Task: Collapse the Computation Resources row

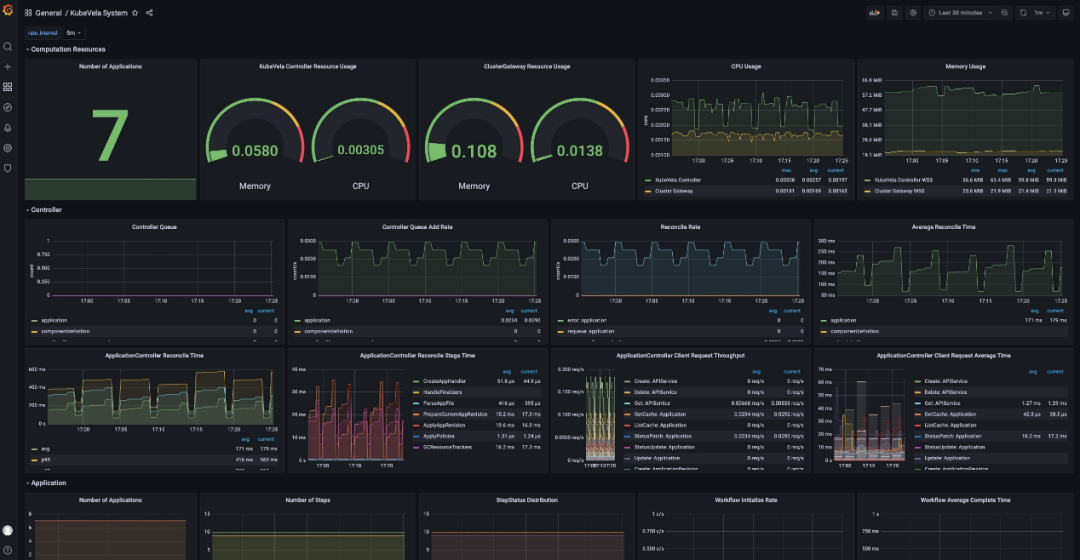Action: point(68,49)
